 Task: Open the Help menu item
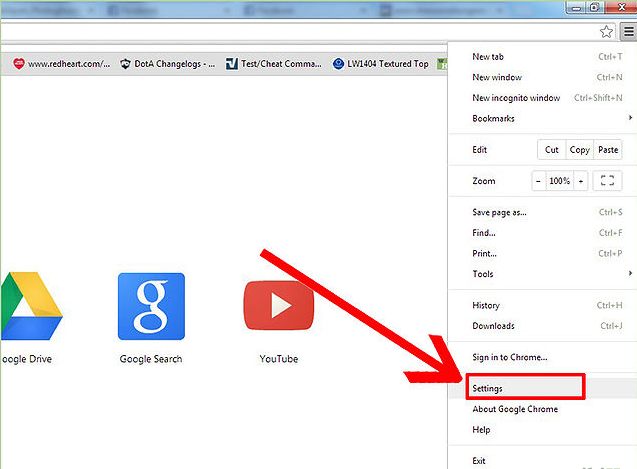pos(542,430)
